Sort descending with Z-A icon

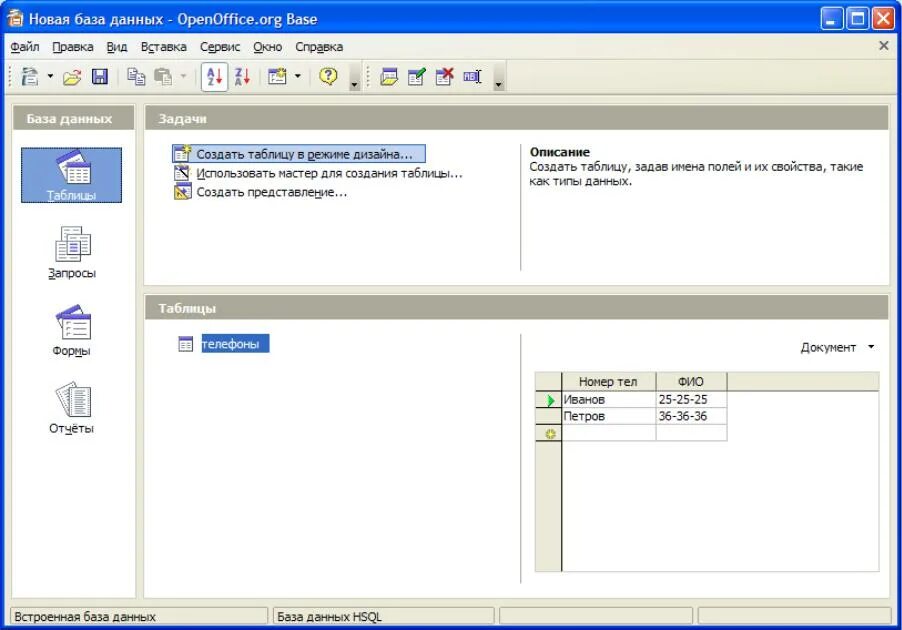(242, 77)
